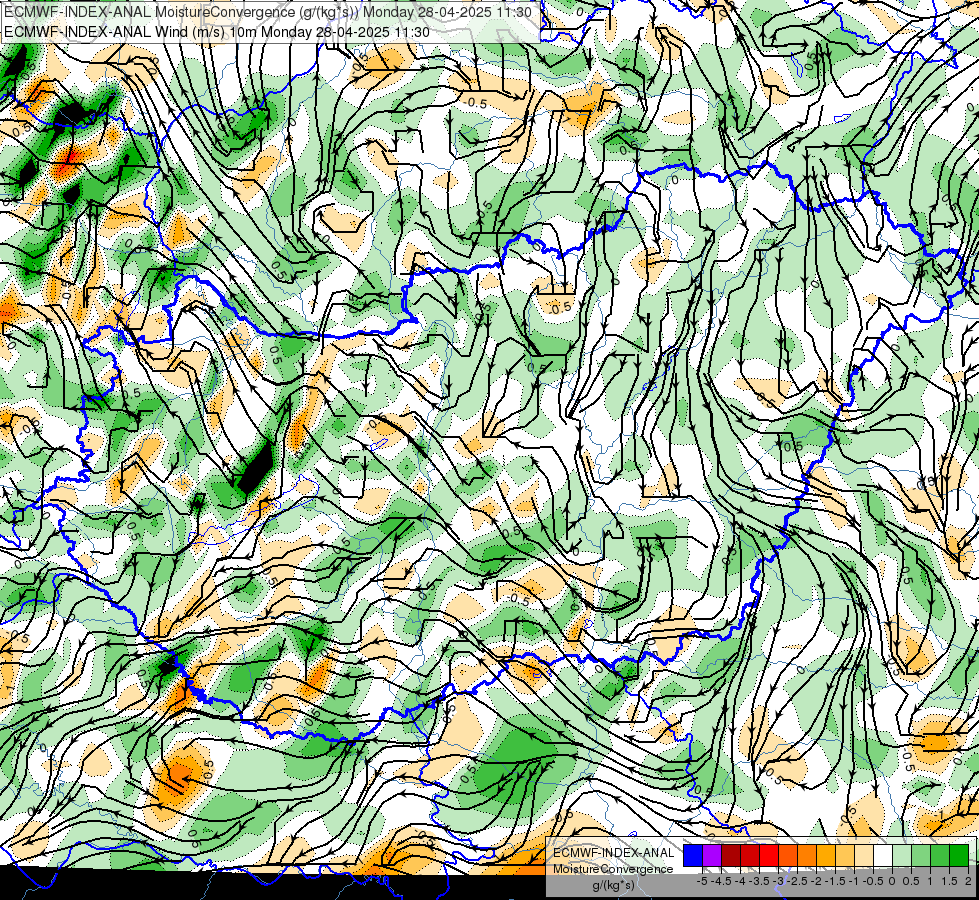Click the legend tick value -2.5

click(797, 881)
